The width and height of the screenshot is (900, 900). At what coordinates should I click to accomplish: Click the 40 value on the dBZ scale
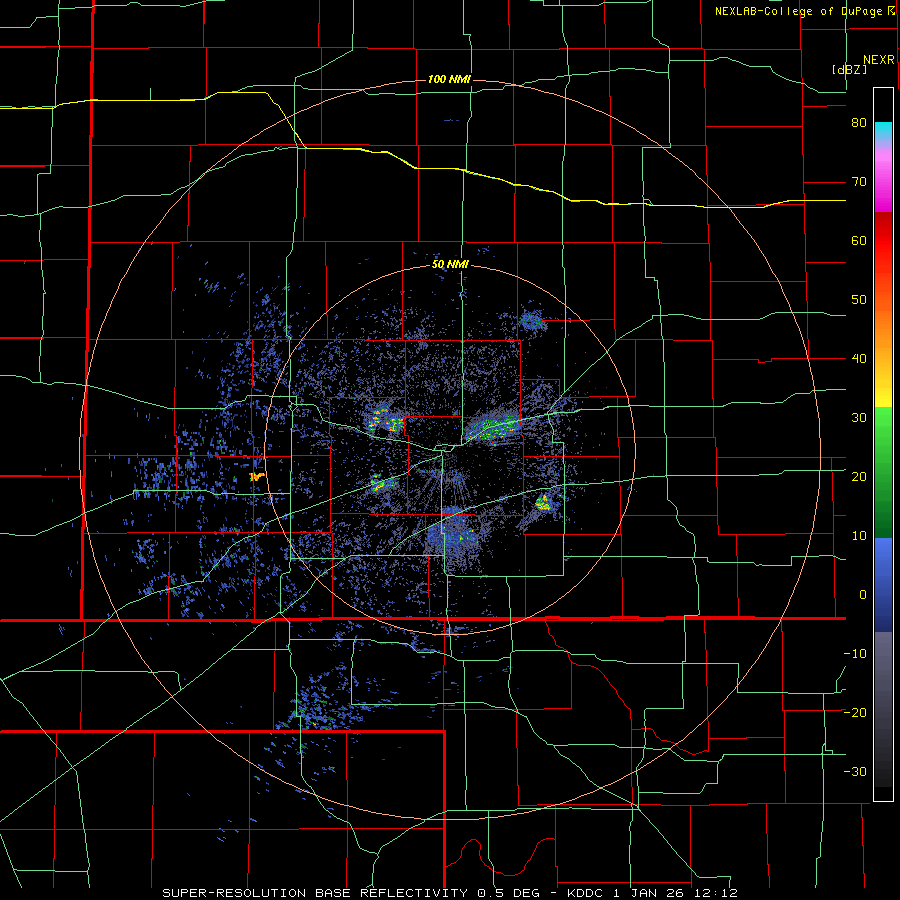pos(859,359)
